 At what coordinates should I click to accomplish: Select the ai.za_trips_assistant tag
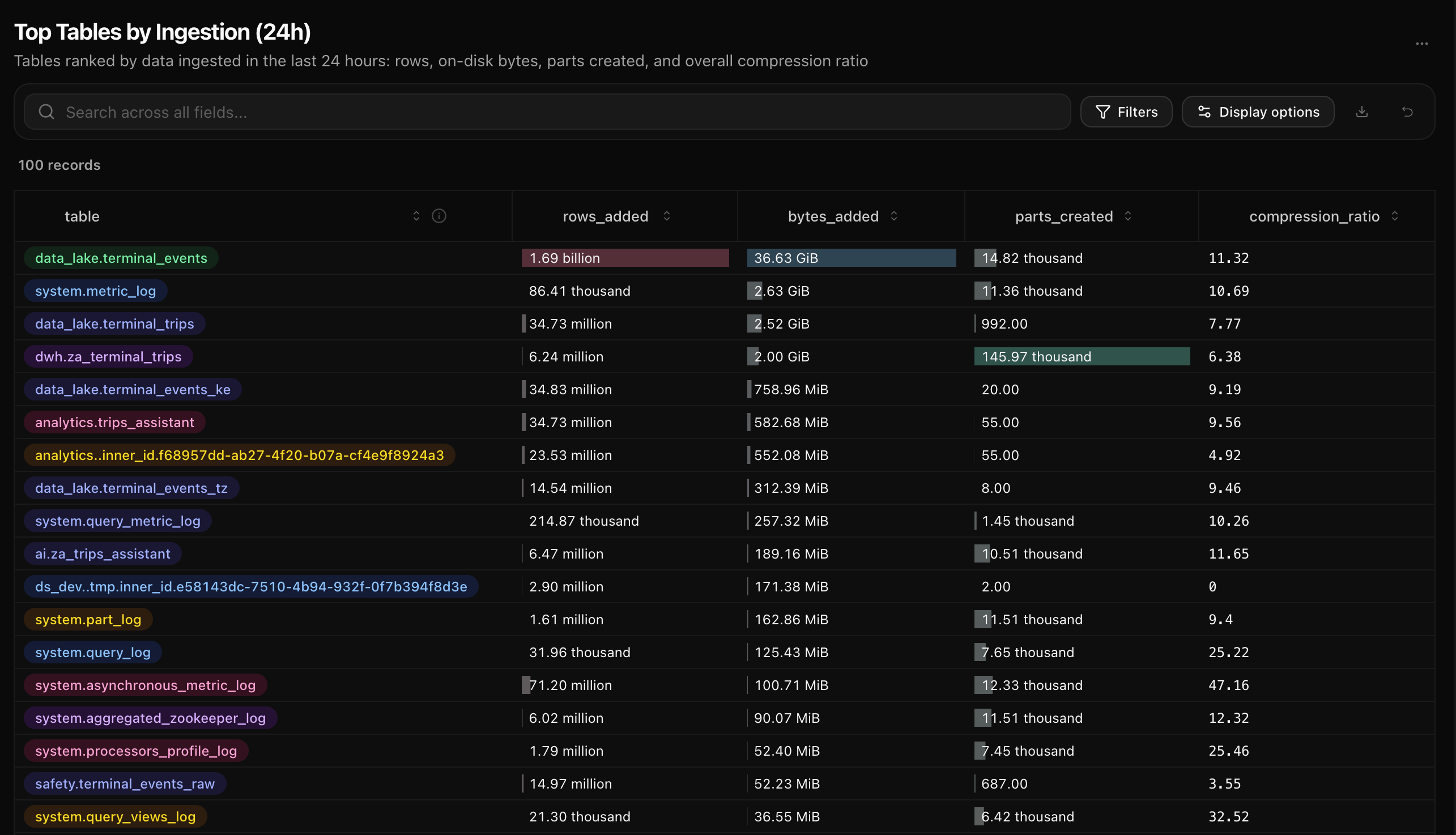click(103, 554)
